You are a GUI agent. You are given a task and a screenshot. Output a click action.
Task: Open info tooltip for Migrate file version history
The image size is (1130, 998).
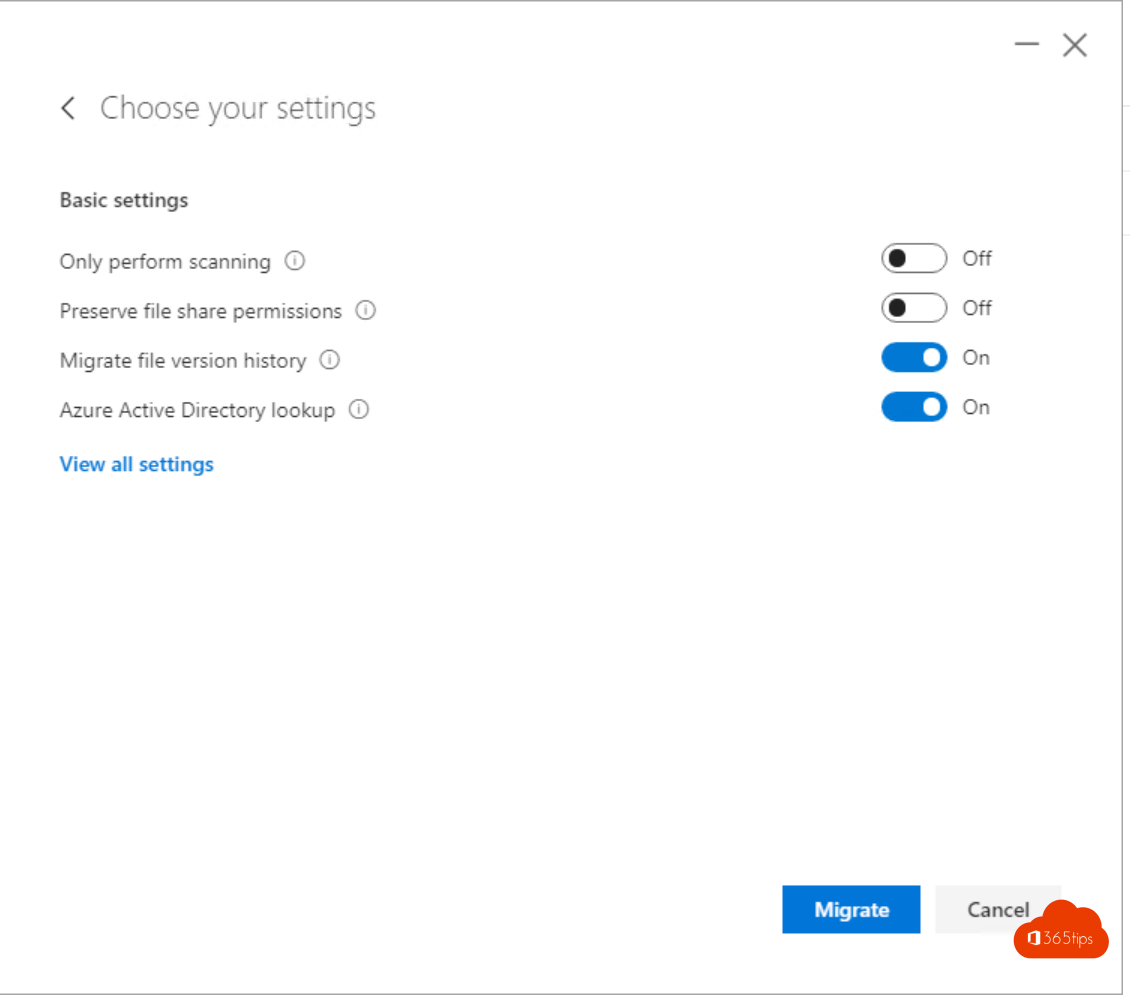(329, 360)
